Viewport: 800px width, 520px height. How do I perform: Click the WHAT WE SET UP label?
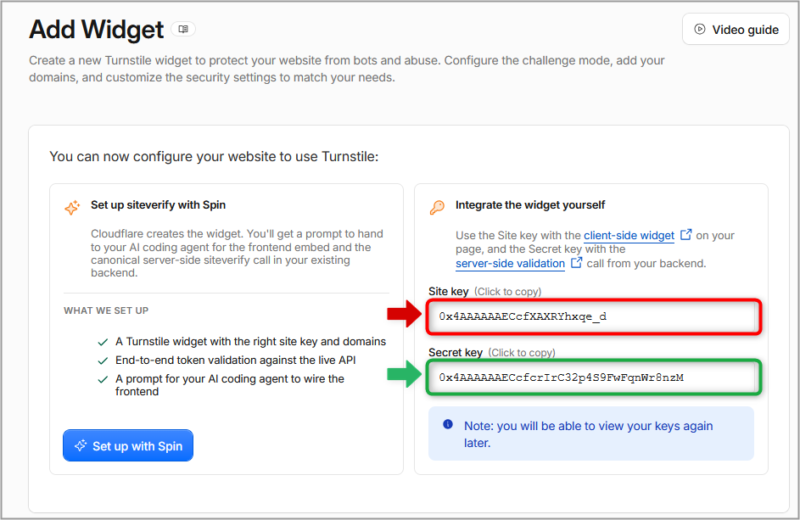click(x=106, y=310)
